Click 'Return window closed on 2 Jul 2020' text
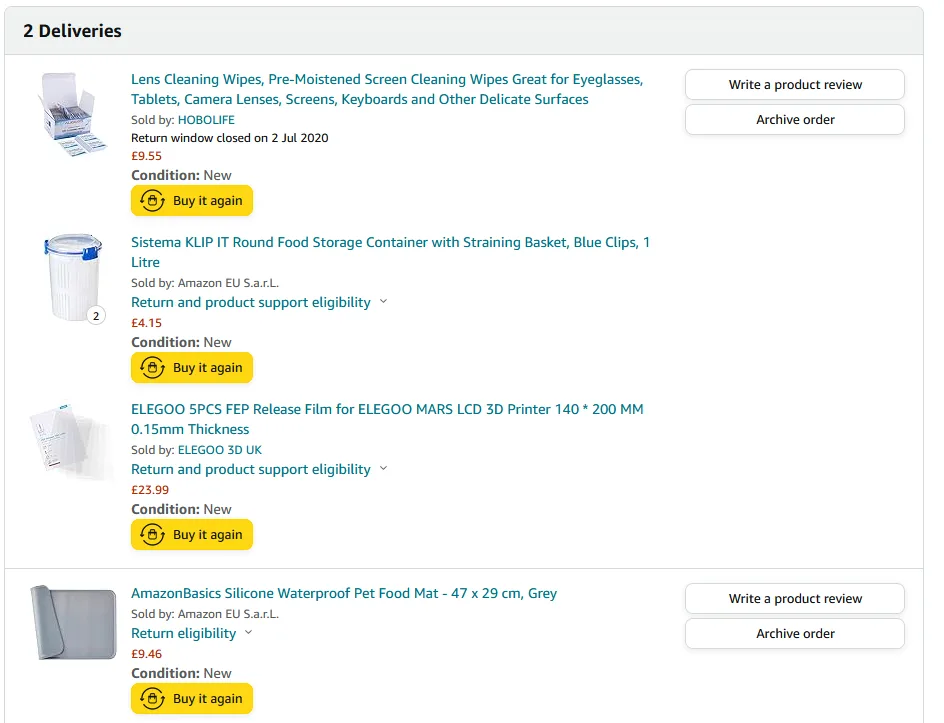The width and height of the screenshot is (944, 723). [x=229, y=138]
